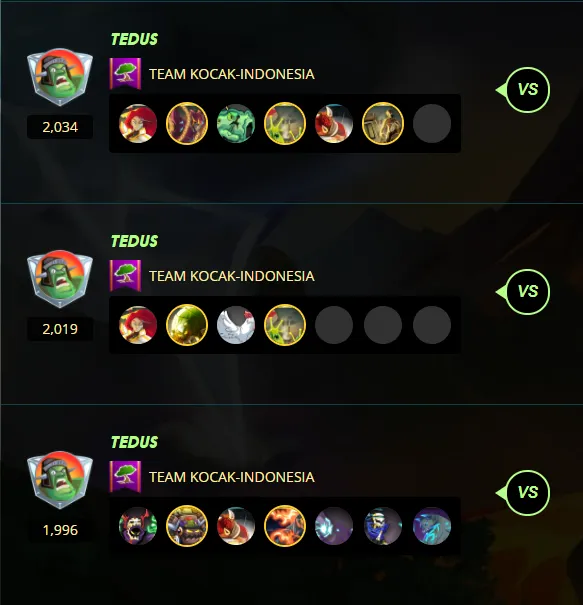Viewport: 583px width, 605px height.
Task: Open TEAM KOCAK-INDONESIA guild link in the third entry
Action: (232, 477)
